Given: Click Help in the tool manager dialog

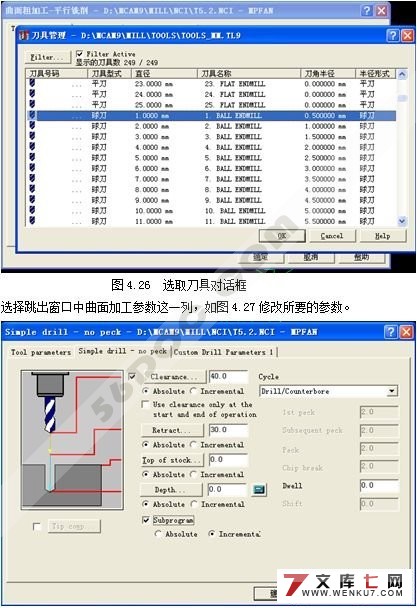Looking at the screenshot, I should 383,236.
